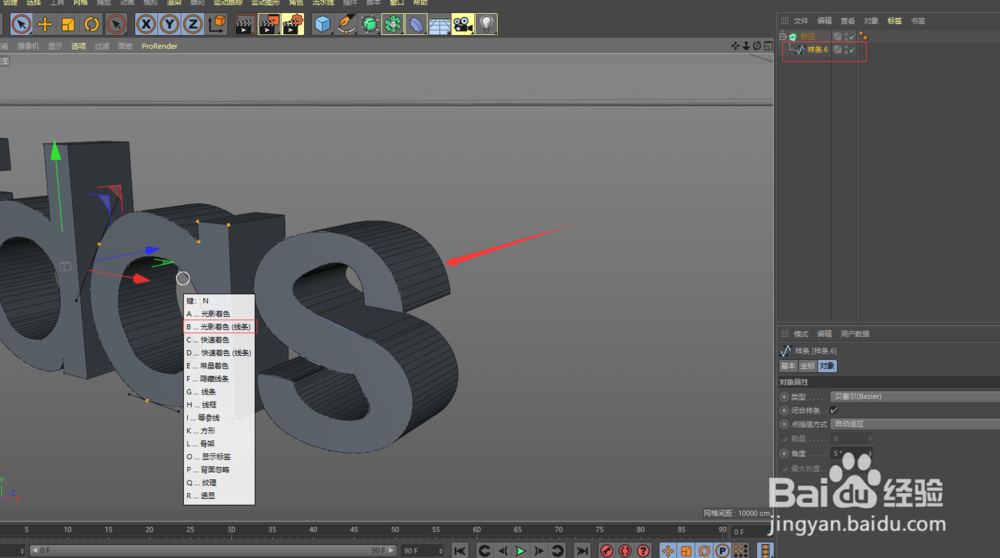Toggle 样条.6 enable green checkmark
1000x558 pixels.
[852, 50]
